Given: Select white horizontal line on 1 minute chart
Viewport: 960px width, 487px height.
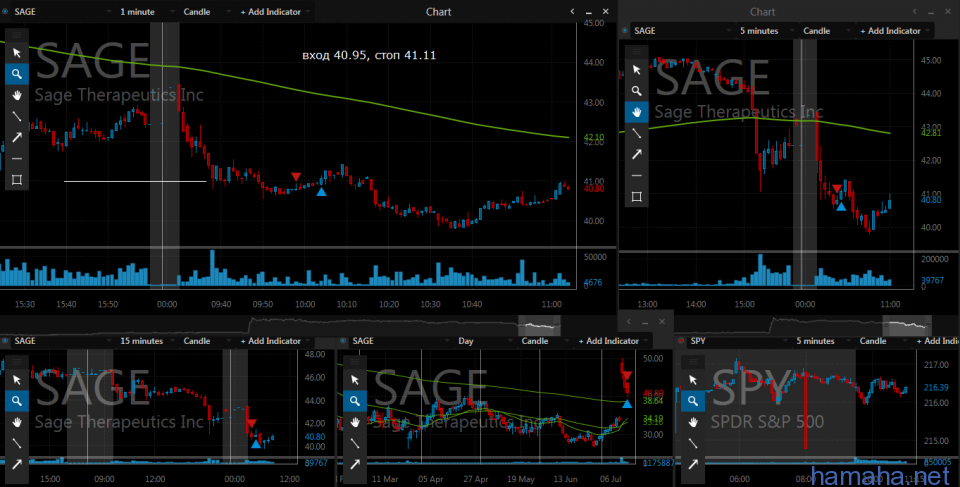Looking at the screenshot, I should point(135,181).
